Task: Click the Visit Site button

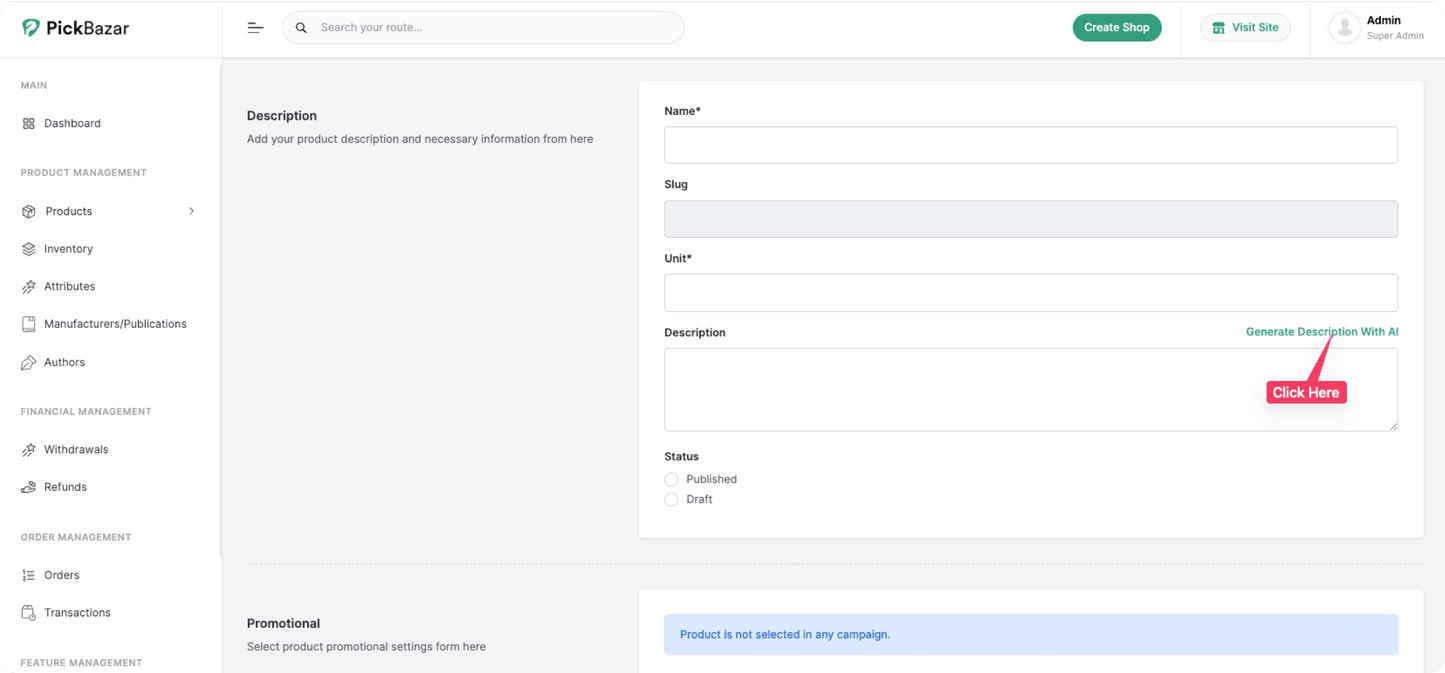Action: pyautogui.click(x=1245, y=28)
